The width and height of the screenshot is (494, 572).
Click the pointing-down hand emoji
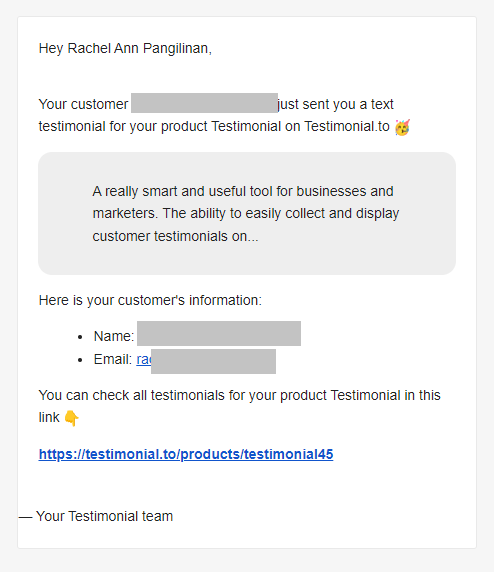tap(72, 418)
